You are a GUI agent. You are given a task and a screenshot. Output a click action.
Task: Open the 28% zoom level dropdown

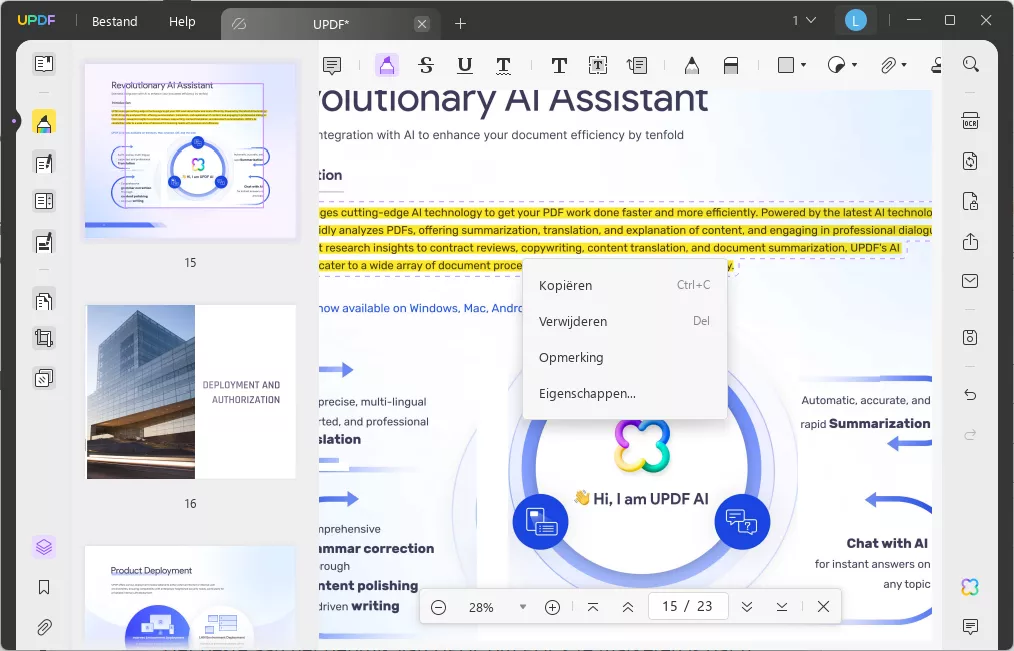pos(523,607)
